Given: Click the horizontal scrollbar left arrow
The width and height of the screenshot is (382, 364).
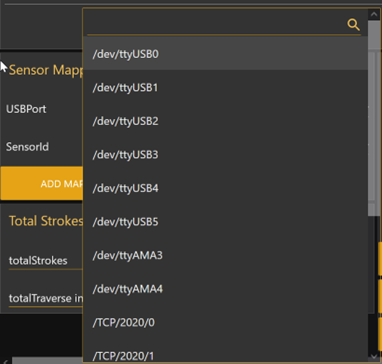Looking at the screenshot, I should pyautogui.click(x=6, y=361).
